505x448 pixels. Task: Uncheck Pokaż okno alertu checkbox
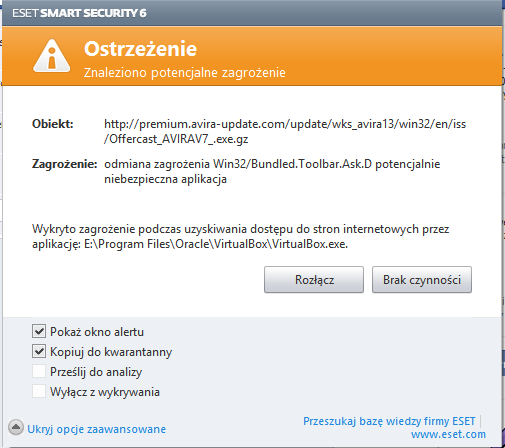39,331
